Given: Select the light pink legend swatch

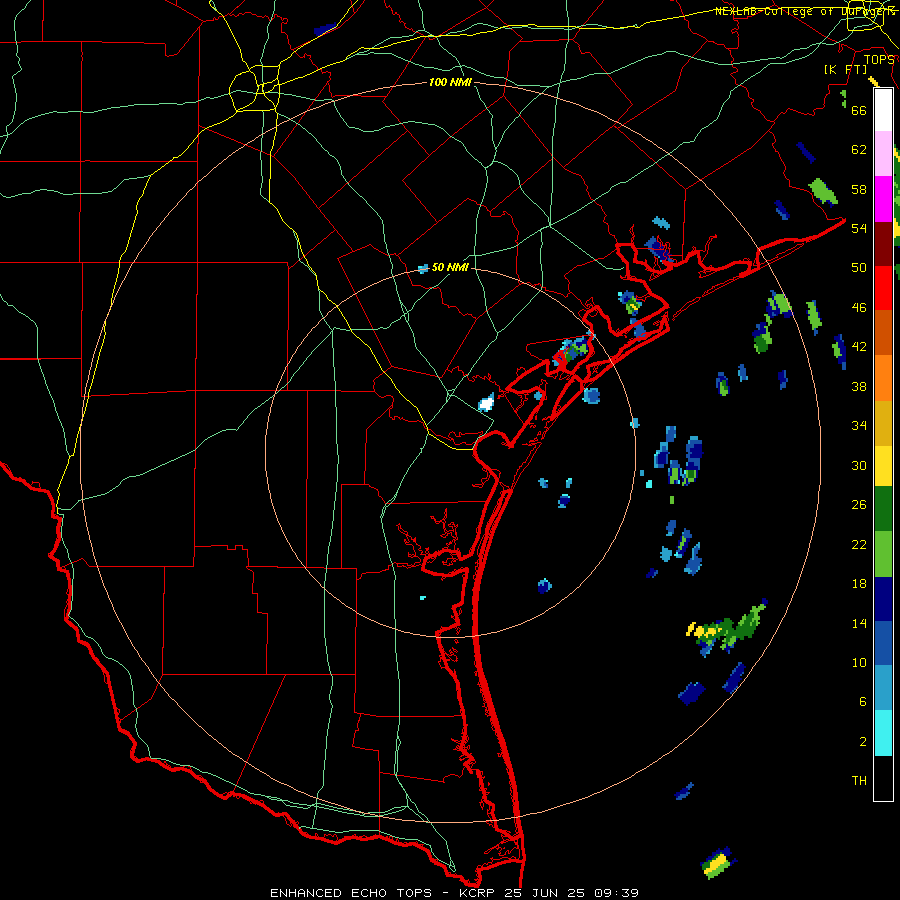Looking at the screenshot, I should point(883,153).
